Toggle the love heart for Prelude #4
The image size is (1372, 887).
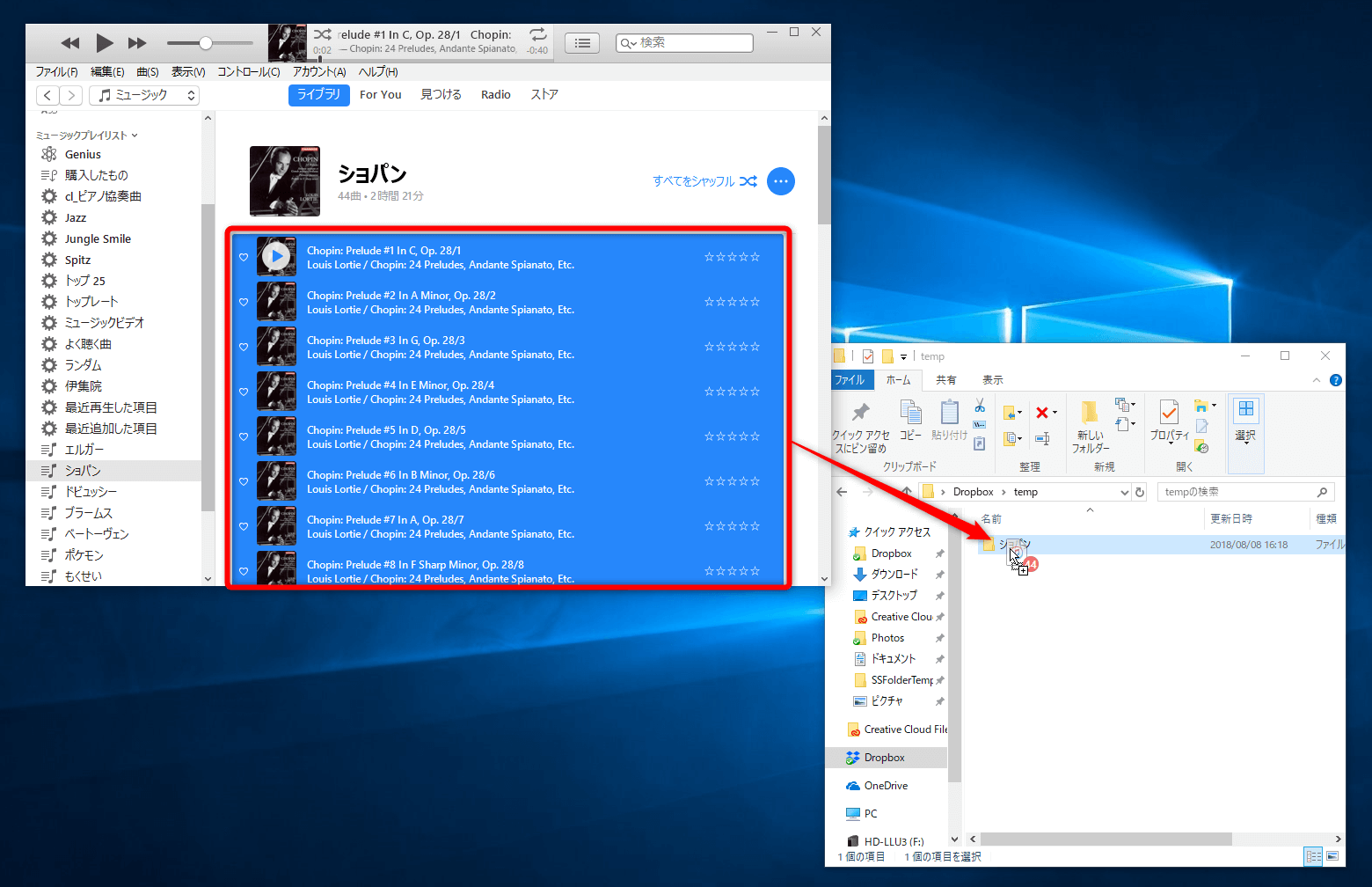tap(244, 392)
